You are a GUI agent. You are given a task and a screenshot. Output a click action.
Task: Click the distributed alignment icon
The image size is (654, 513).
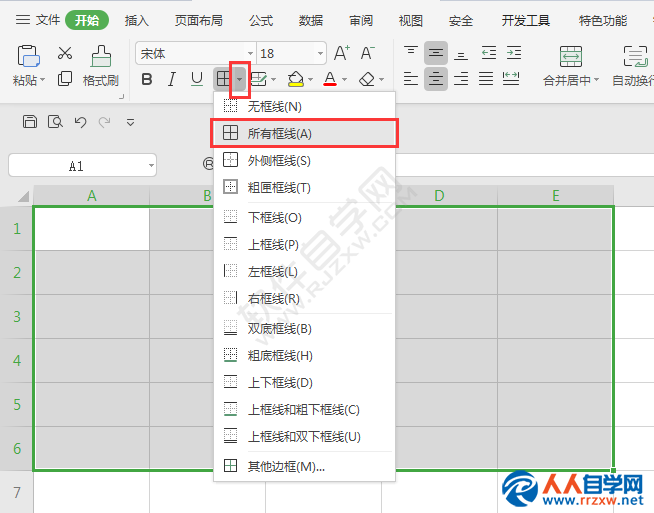click(x=511, y=78)
